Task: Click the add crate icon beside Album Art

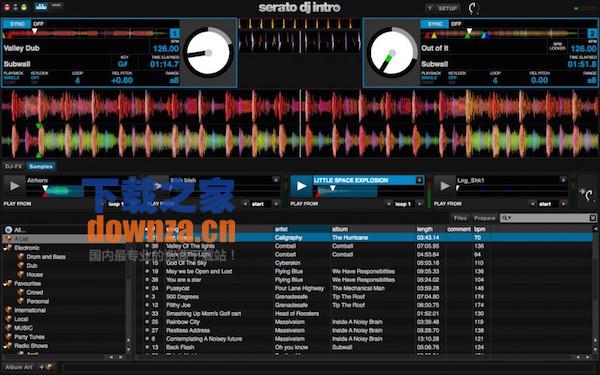Action: tap(47, 367)
